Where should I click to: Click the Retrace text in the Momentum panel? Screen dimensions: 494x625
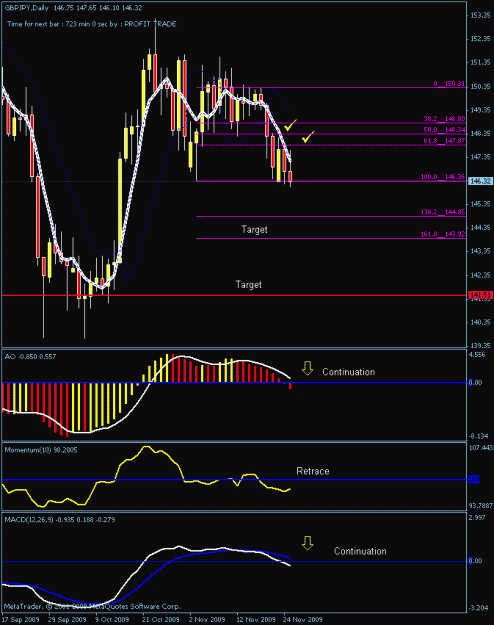coord(313,471)
